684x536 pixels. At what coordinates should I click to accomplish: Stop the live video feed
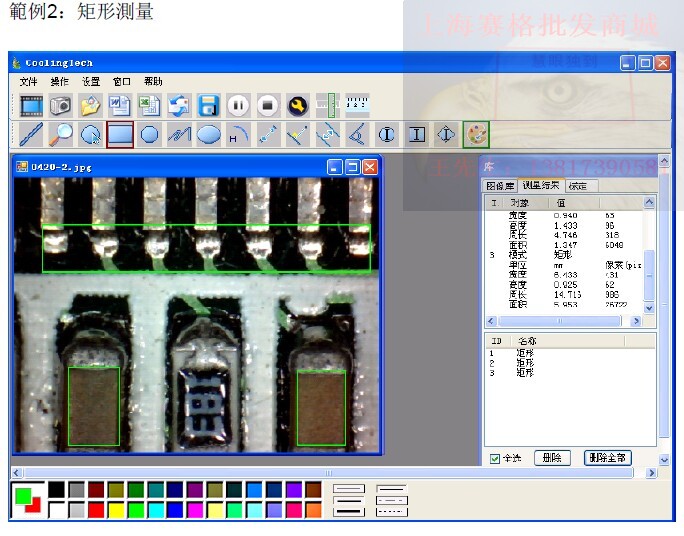[267, 106]
